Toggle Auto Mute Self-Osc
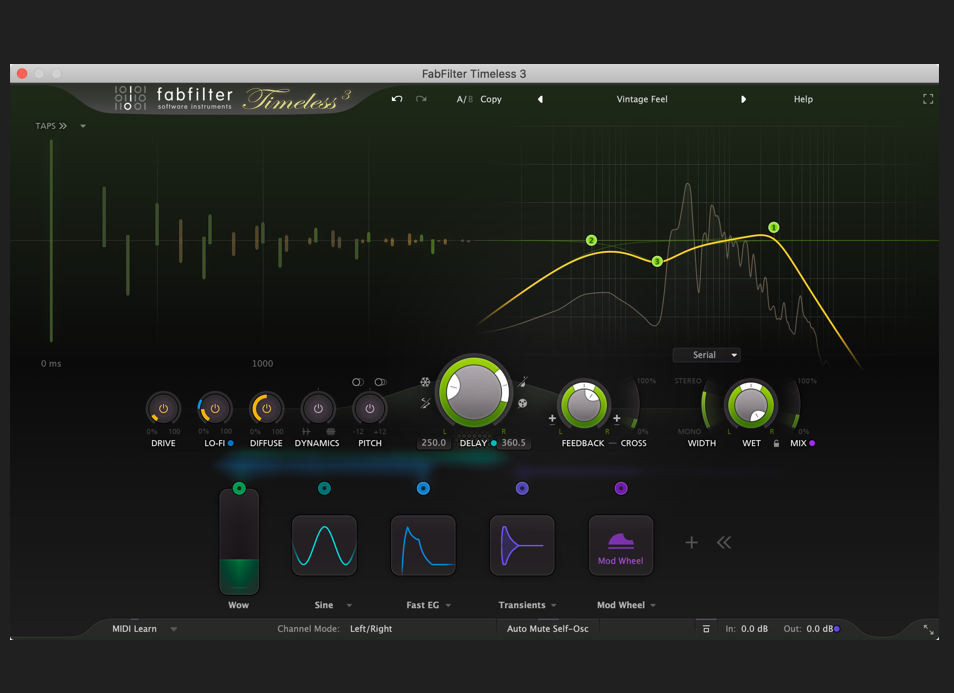The image size is (954, 693). (548, 629)
